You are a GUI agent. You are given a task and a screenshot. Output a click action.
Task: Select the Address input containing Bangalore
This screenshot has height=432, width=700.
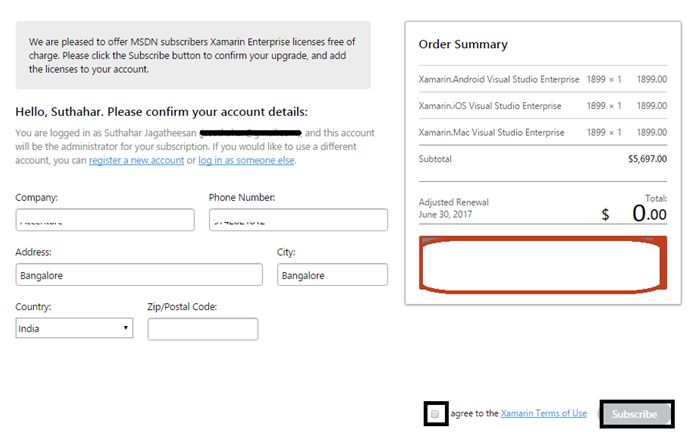pyautogui.click(x=139, y=275)
